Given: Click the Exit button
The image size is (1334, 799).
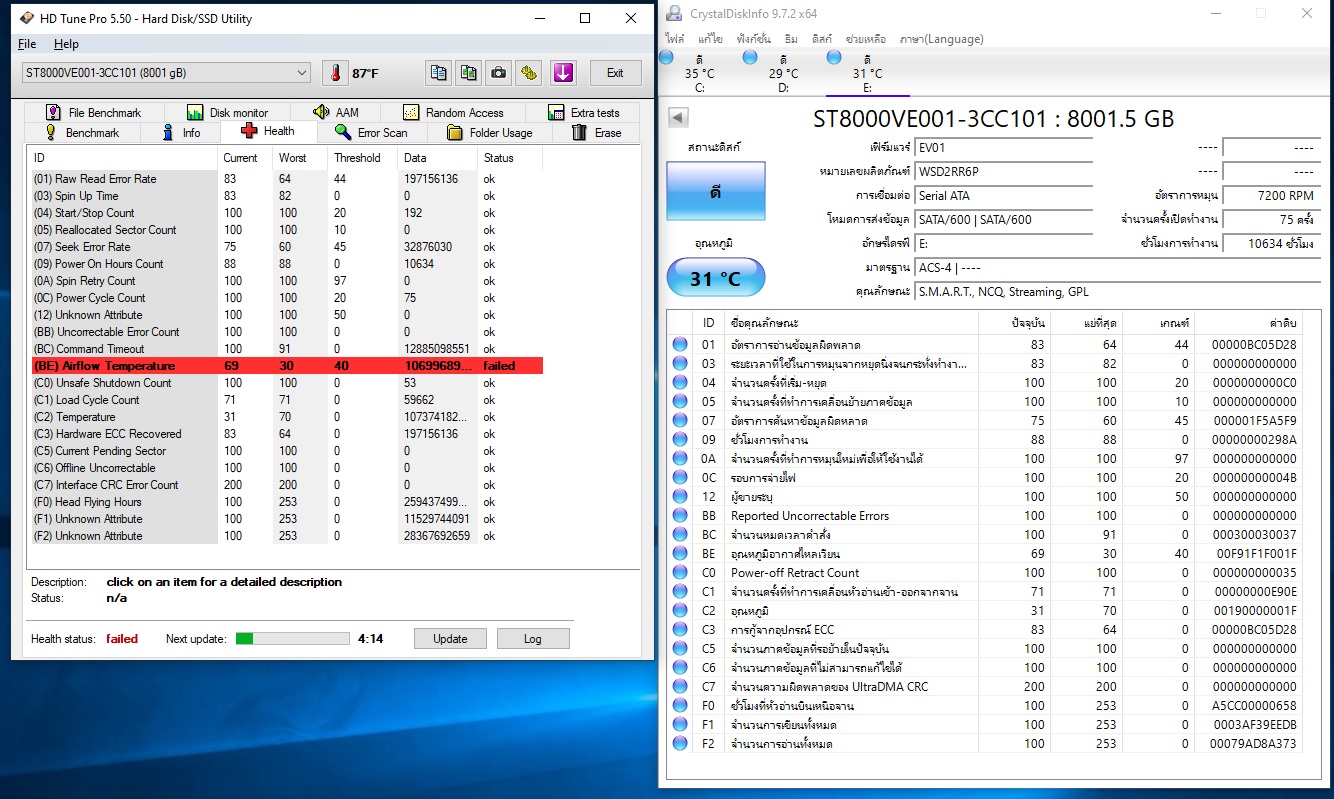Looking at the screenshot, I should coord(615,73).
